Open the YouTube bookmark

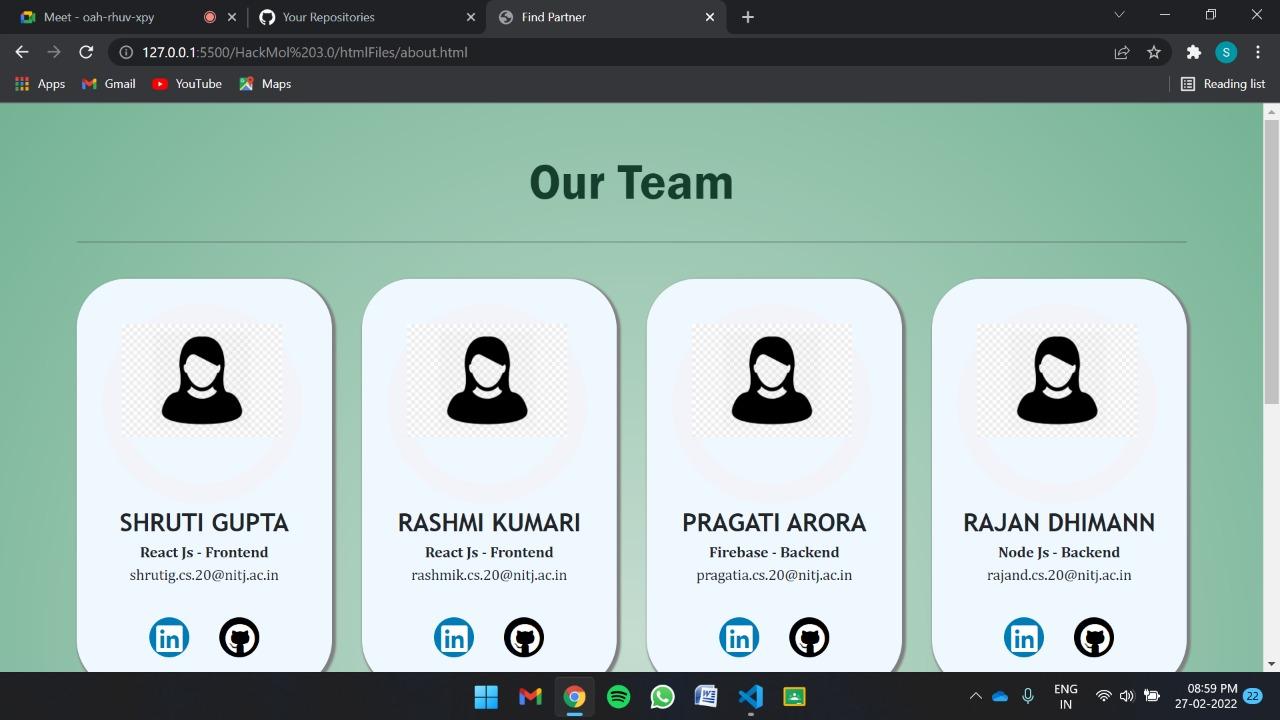point(187,84)
